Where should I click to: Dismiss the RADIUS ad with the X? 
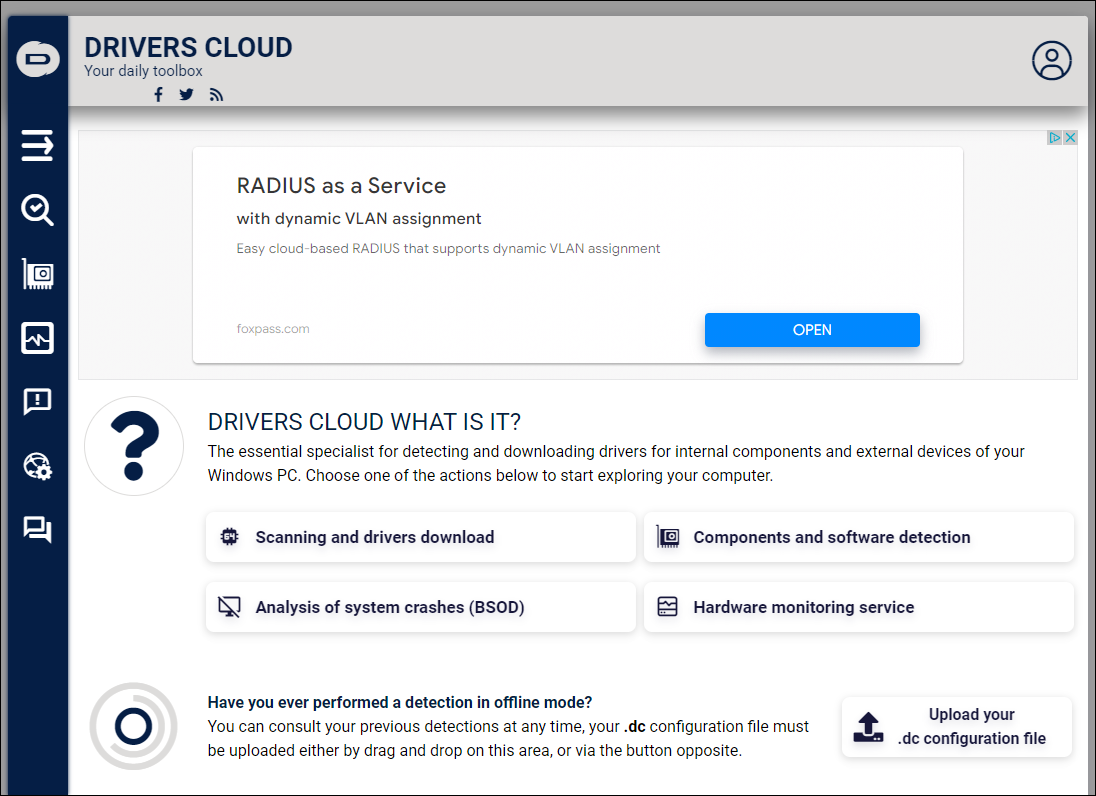(1070, 137)
